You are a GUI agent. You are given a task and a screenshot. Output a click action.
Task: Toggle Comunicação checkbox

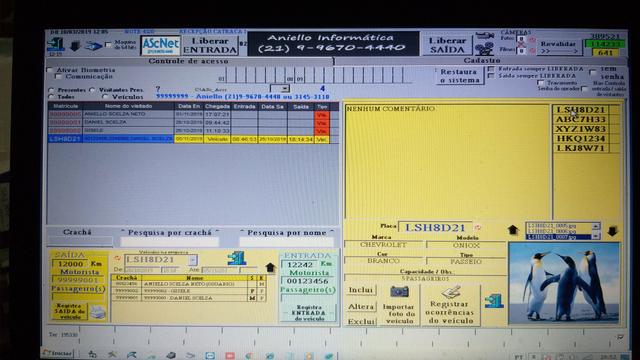click(x=58, y=76)
